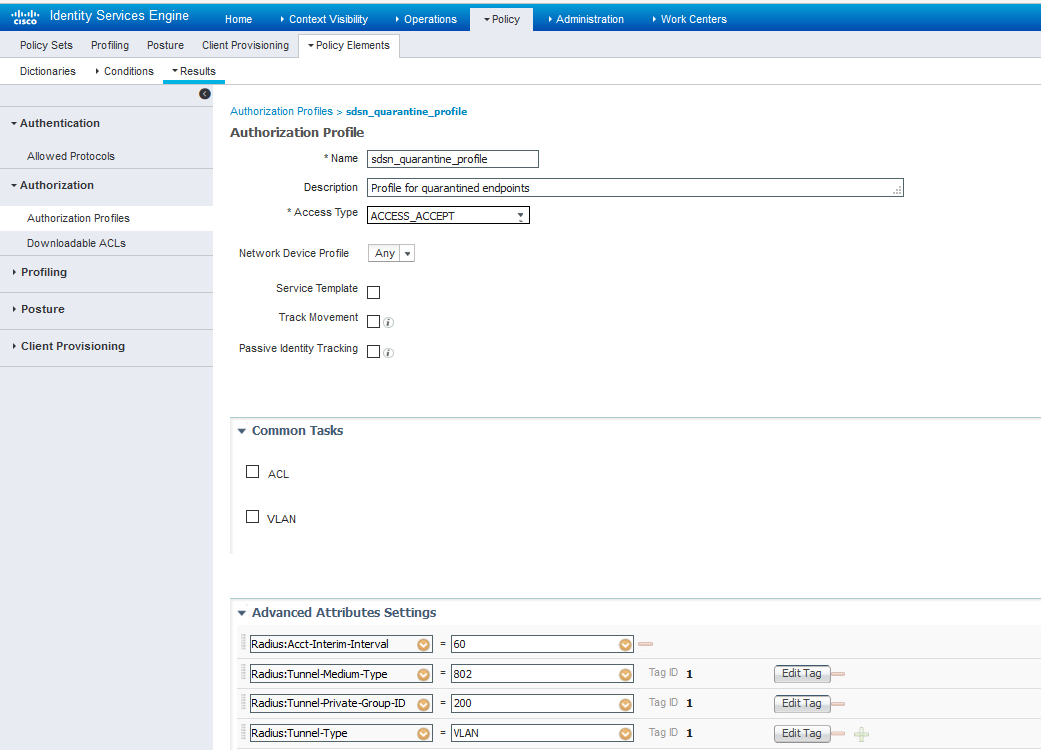Go to Authorization Profiles breadcrumb link
This screenshot has width=1041, height=751.
(281, 112)
